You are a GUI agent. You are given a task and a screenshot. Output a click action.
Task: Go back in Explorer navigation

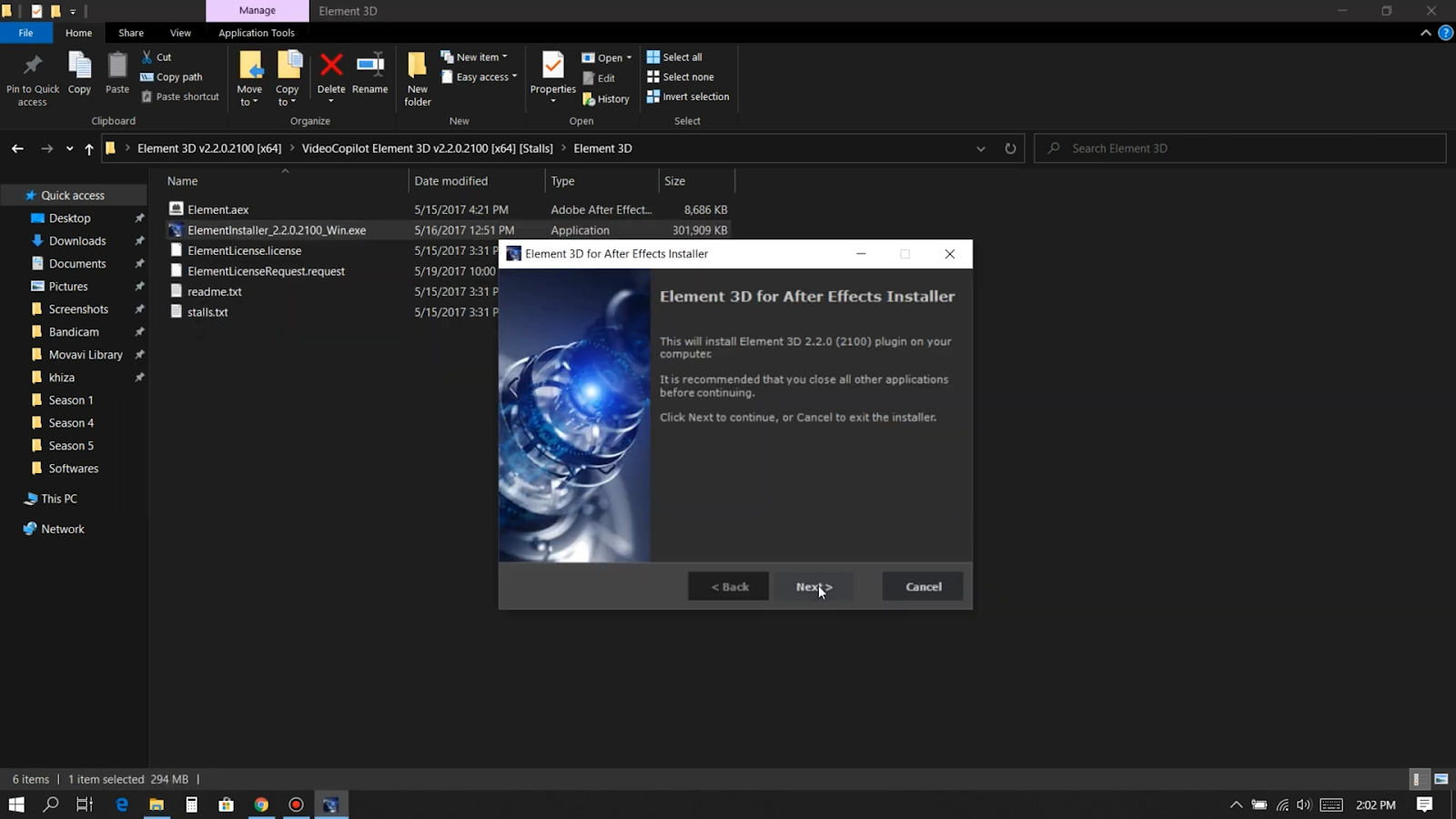(x=17, y=148)
